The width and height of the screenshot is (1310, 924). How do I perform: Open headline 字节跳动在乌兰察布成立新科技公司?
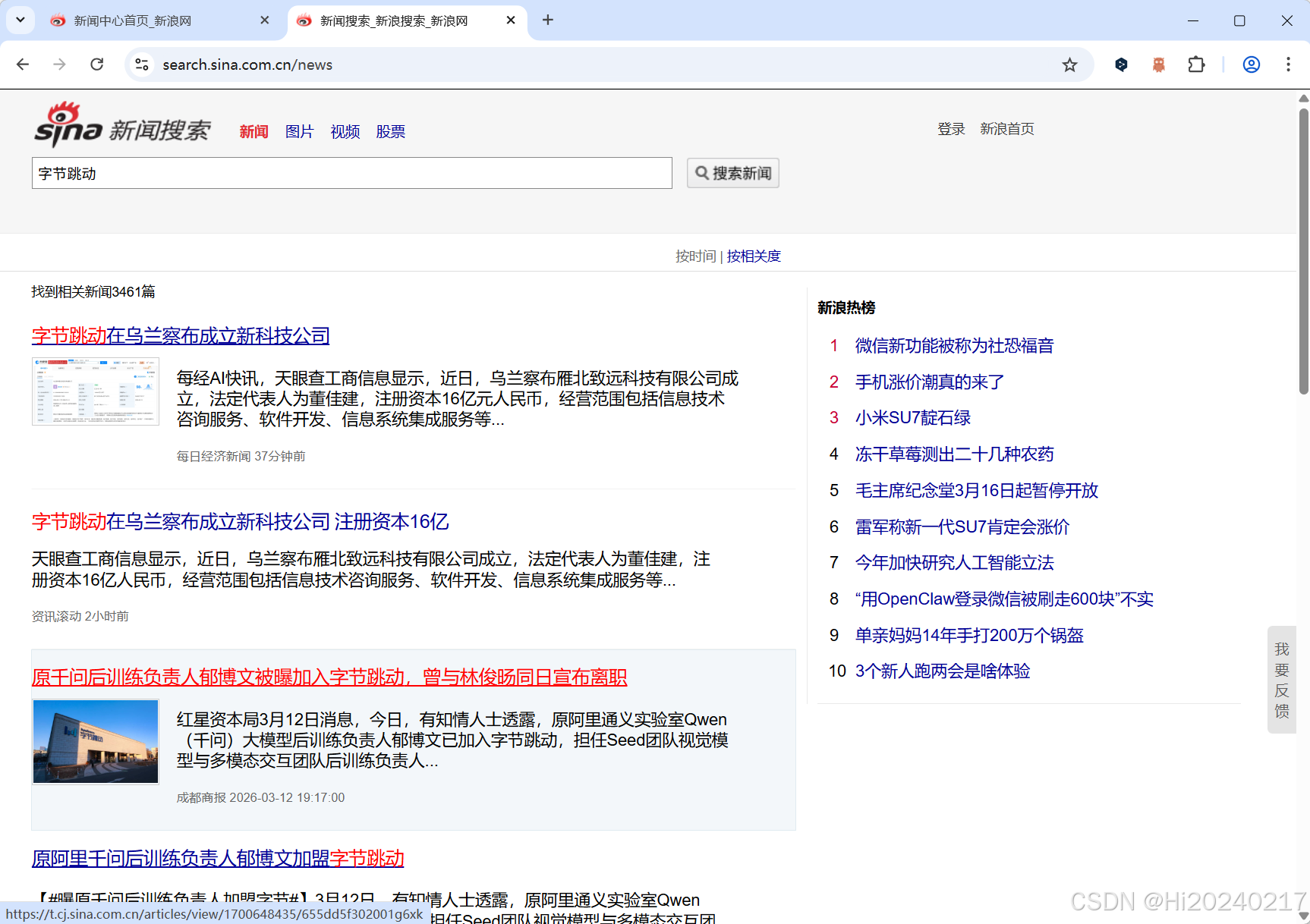pyautogui.click(x=181, y=335)
